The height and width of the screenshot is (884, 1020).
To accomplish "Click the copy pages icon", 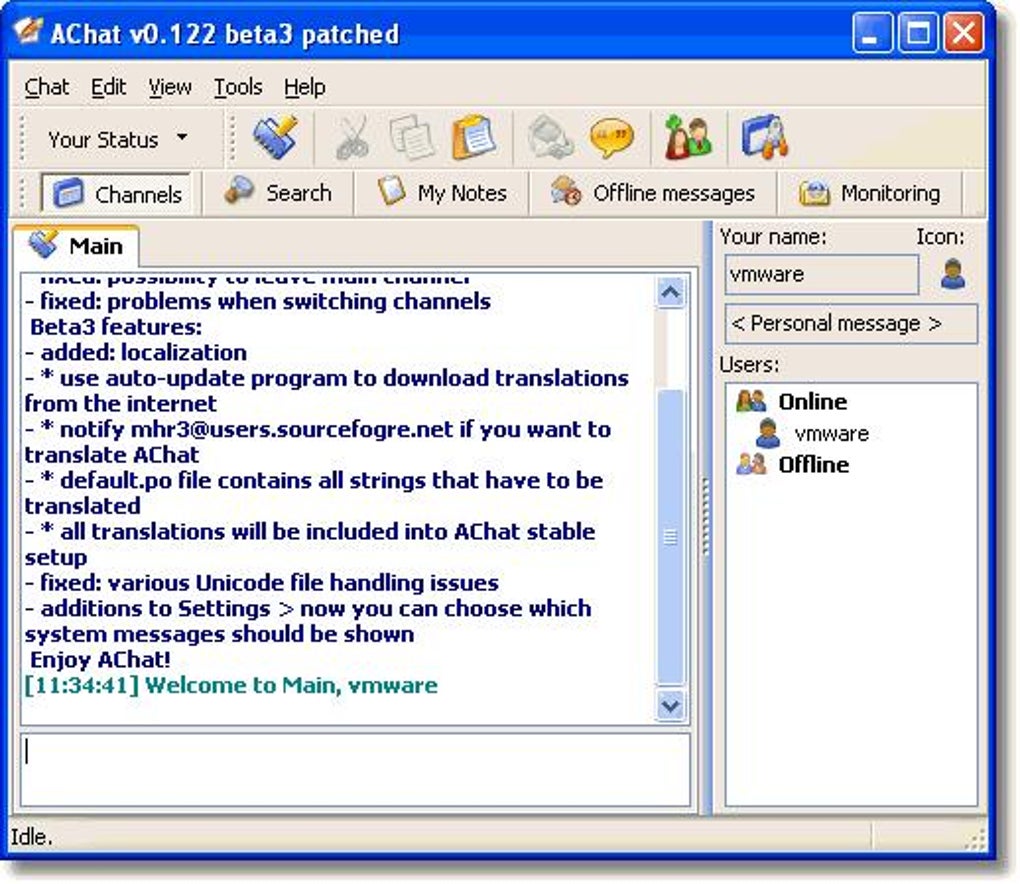I will [x=411, y=137].
